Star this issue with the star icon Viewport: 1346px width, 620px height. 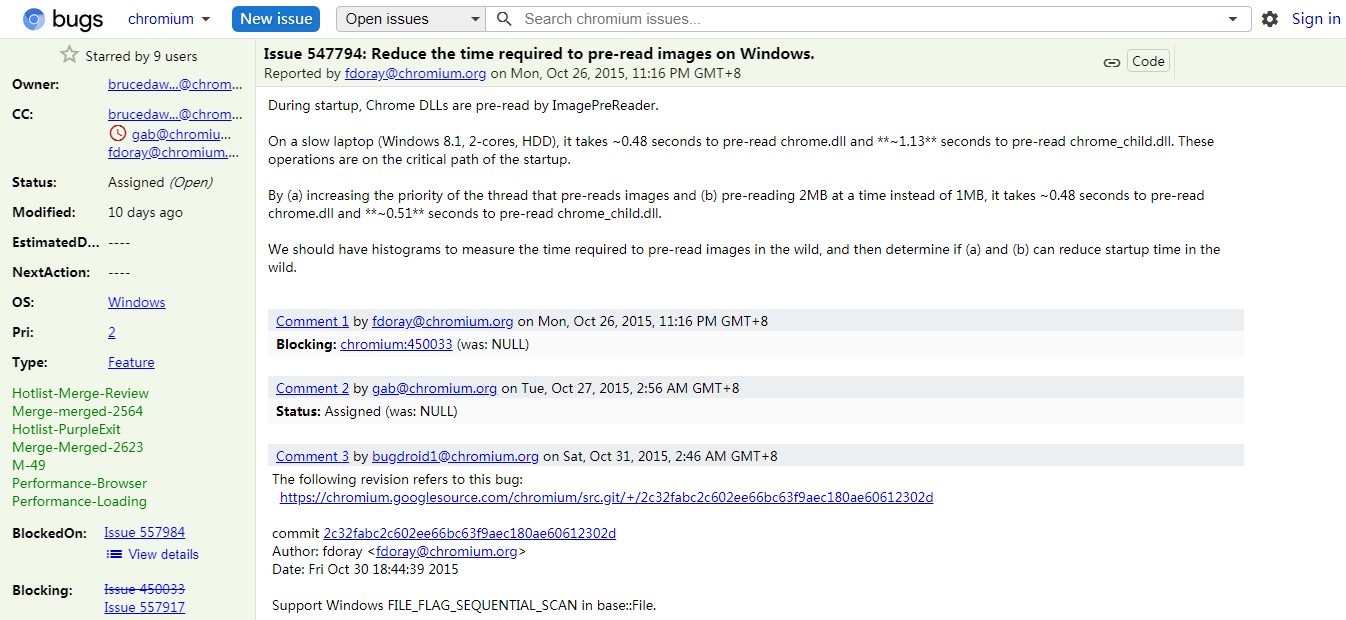coord(69,55)
